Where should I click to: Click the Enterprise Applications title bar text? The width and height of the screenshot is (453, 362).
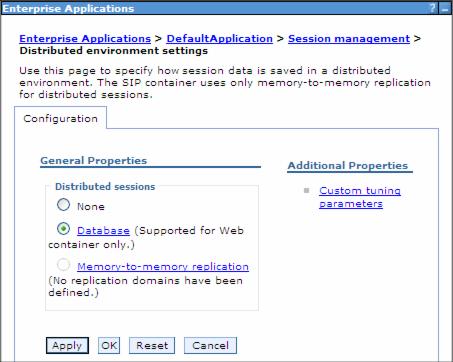pos(68,8)
